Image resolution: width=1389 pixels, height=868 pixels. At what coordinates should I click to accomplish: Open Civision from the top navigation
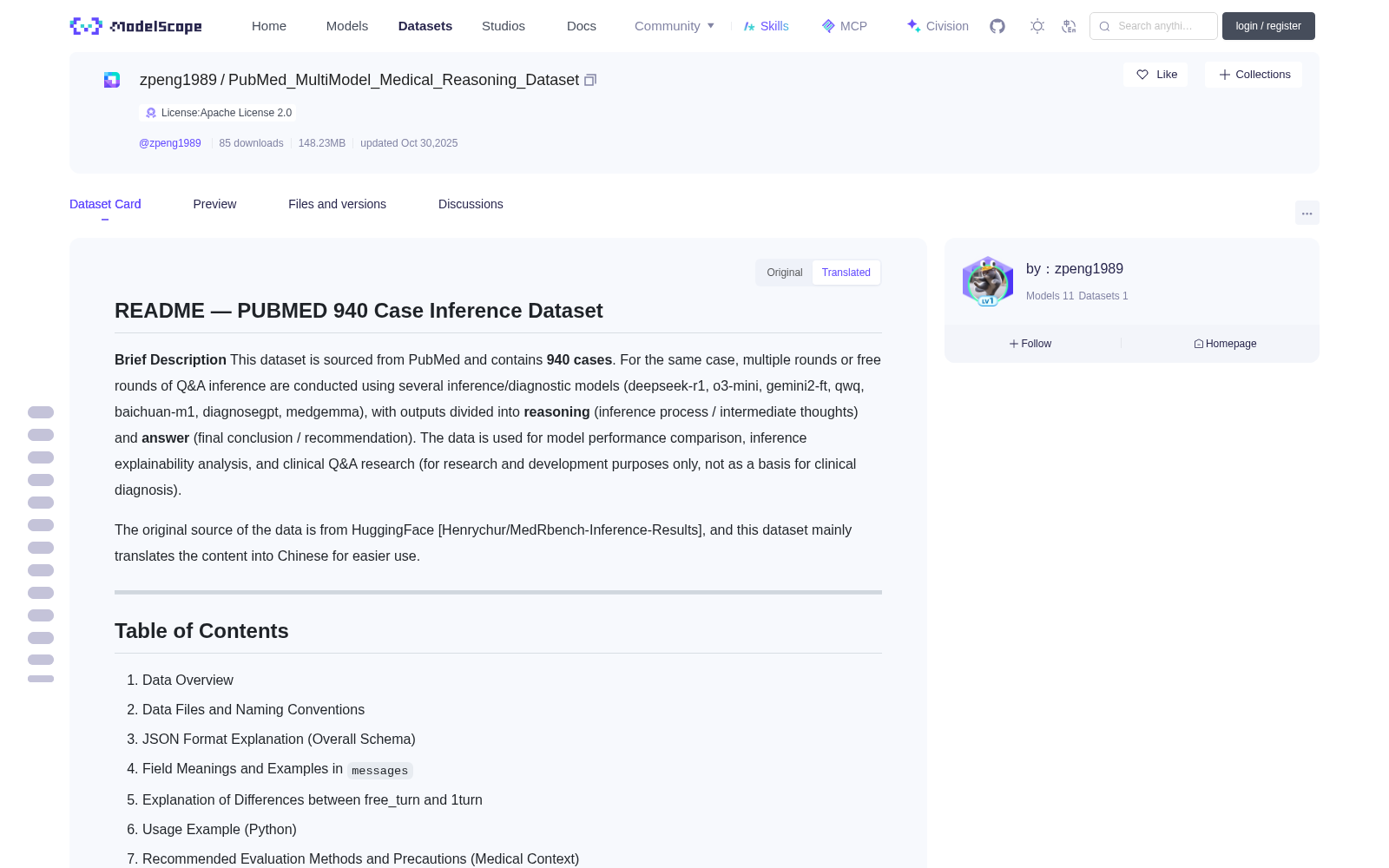coord(938,26)
